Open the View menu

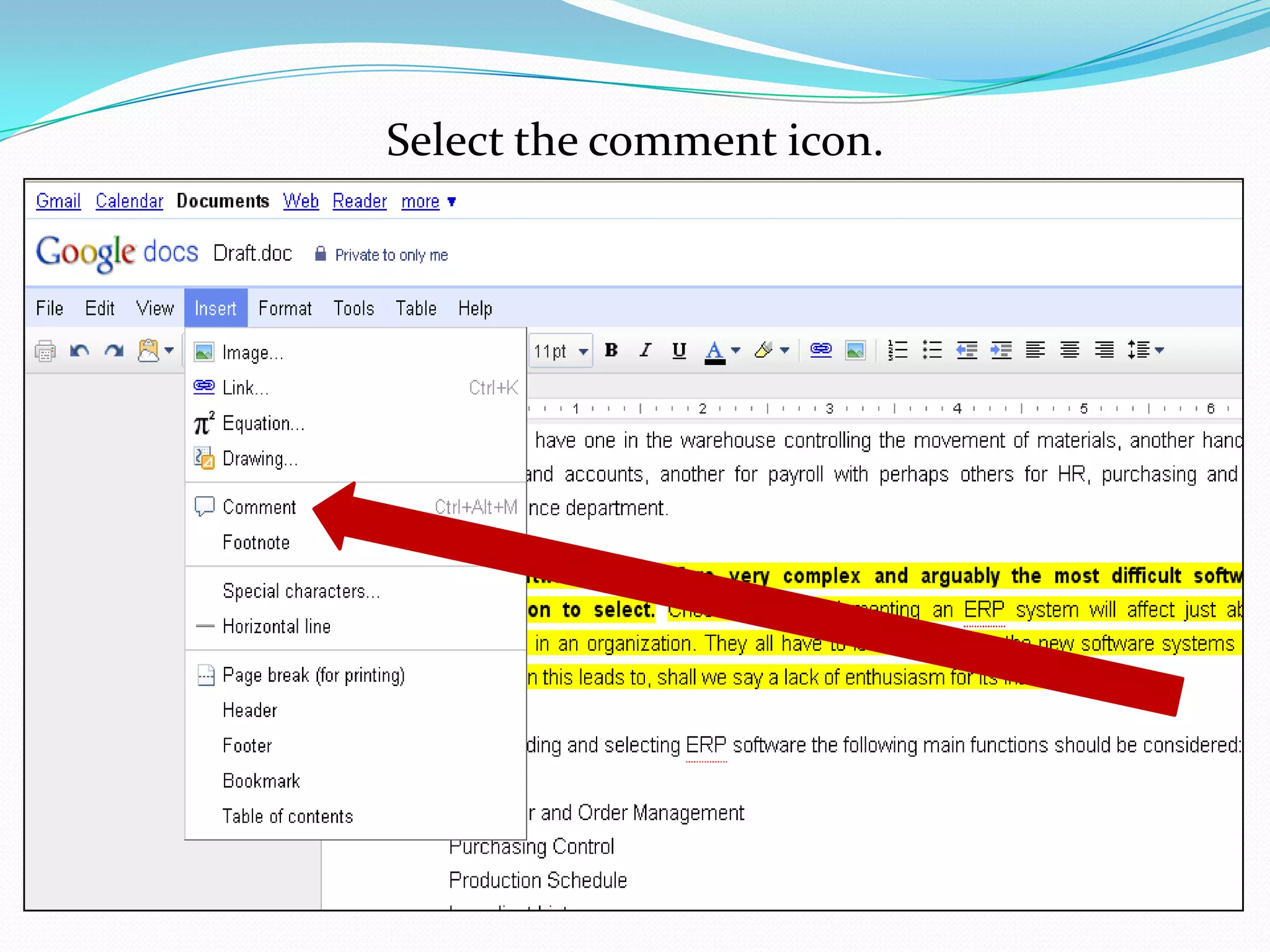[155, 308]
